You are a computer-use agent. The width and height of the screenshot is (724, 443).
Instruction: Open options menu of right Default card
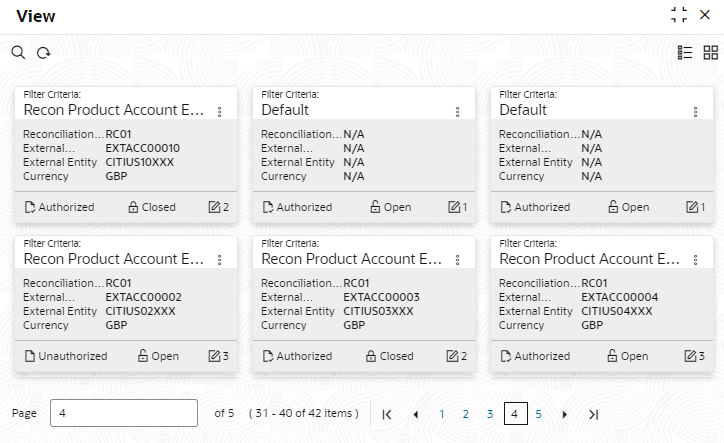coord(695,112)
